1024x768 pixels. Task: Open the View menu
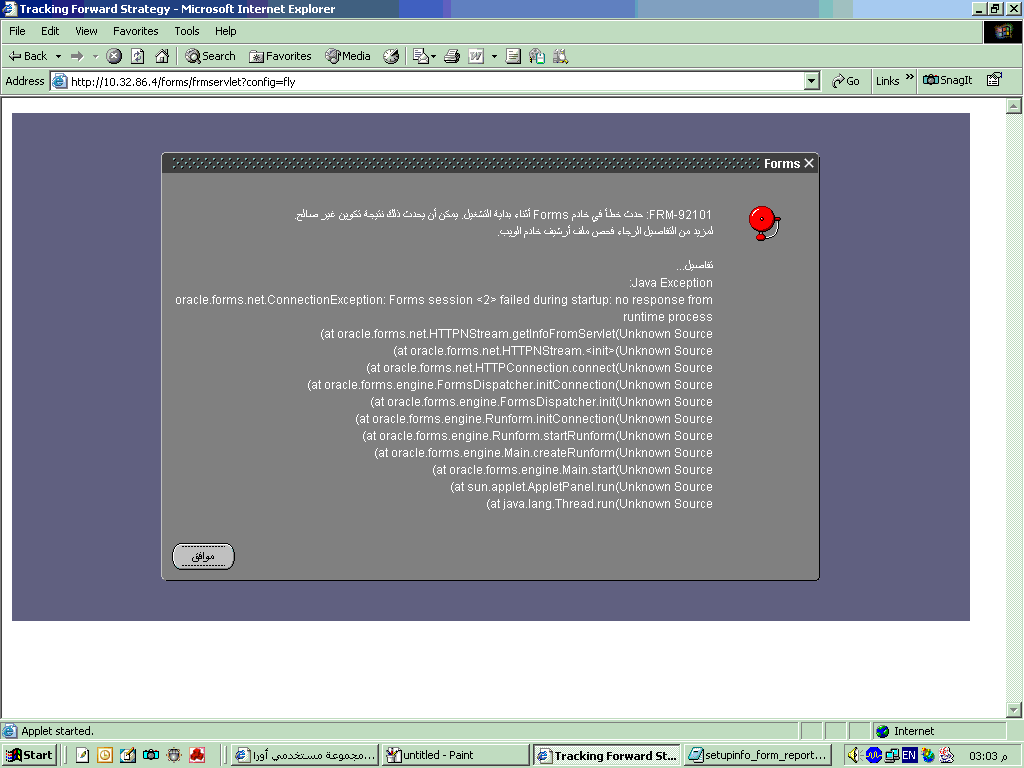[86, 31]
